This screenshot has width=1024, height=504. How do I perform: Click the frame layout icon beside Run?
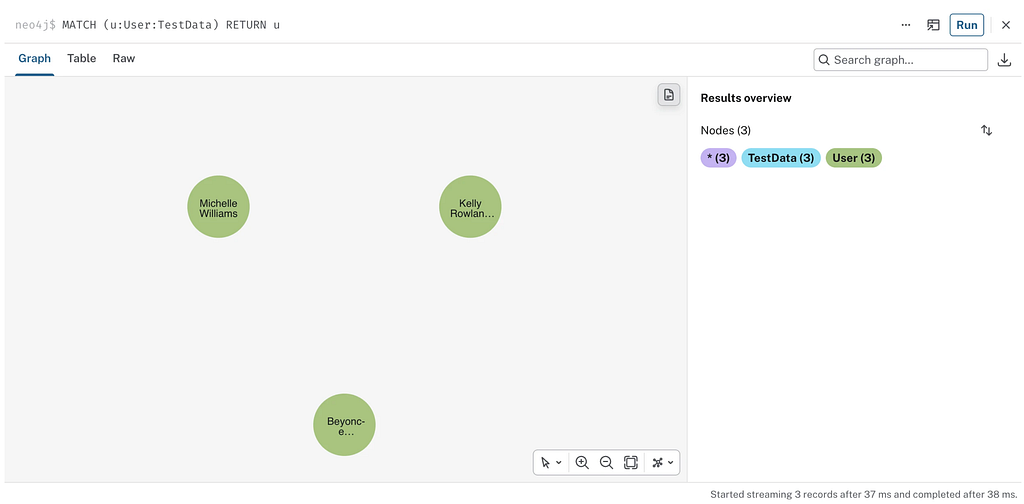[x=933, y=25]
